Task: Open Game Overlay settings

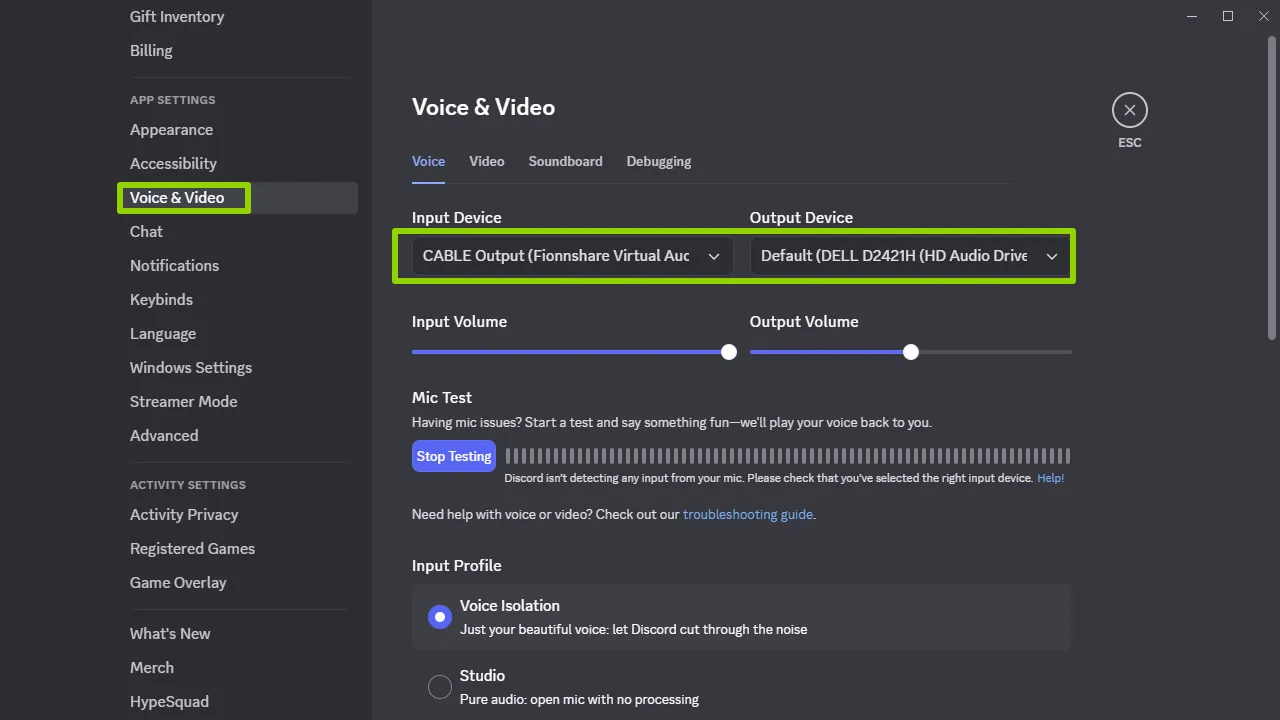Action: pyautogui.click(x=178, y=583)
